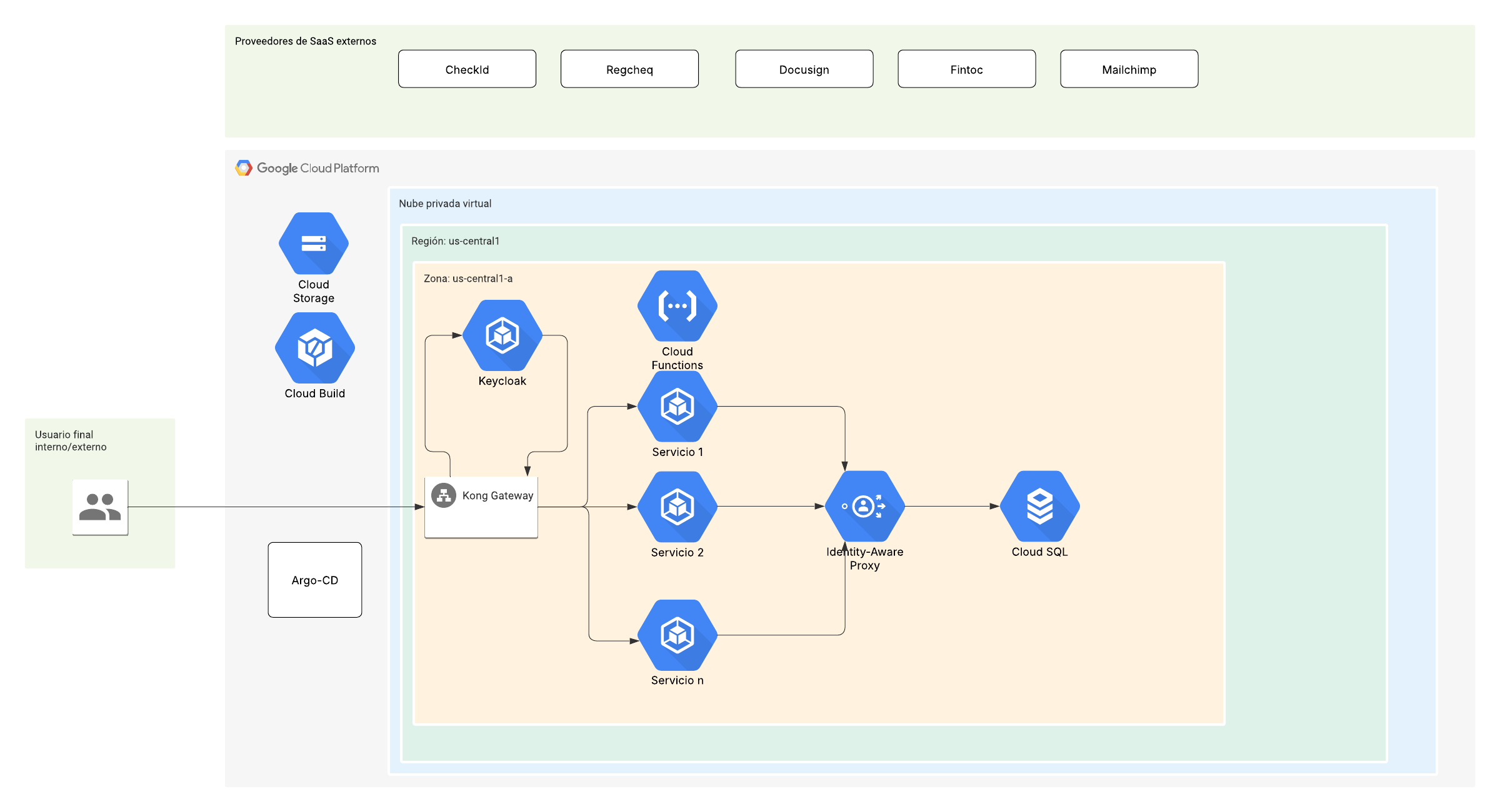Select the 'Servicio n' text label
1500x812 pixels.
677,681
